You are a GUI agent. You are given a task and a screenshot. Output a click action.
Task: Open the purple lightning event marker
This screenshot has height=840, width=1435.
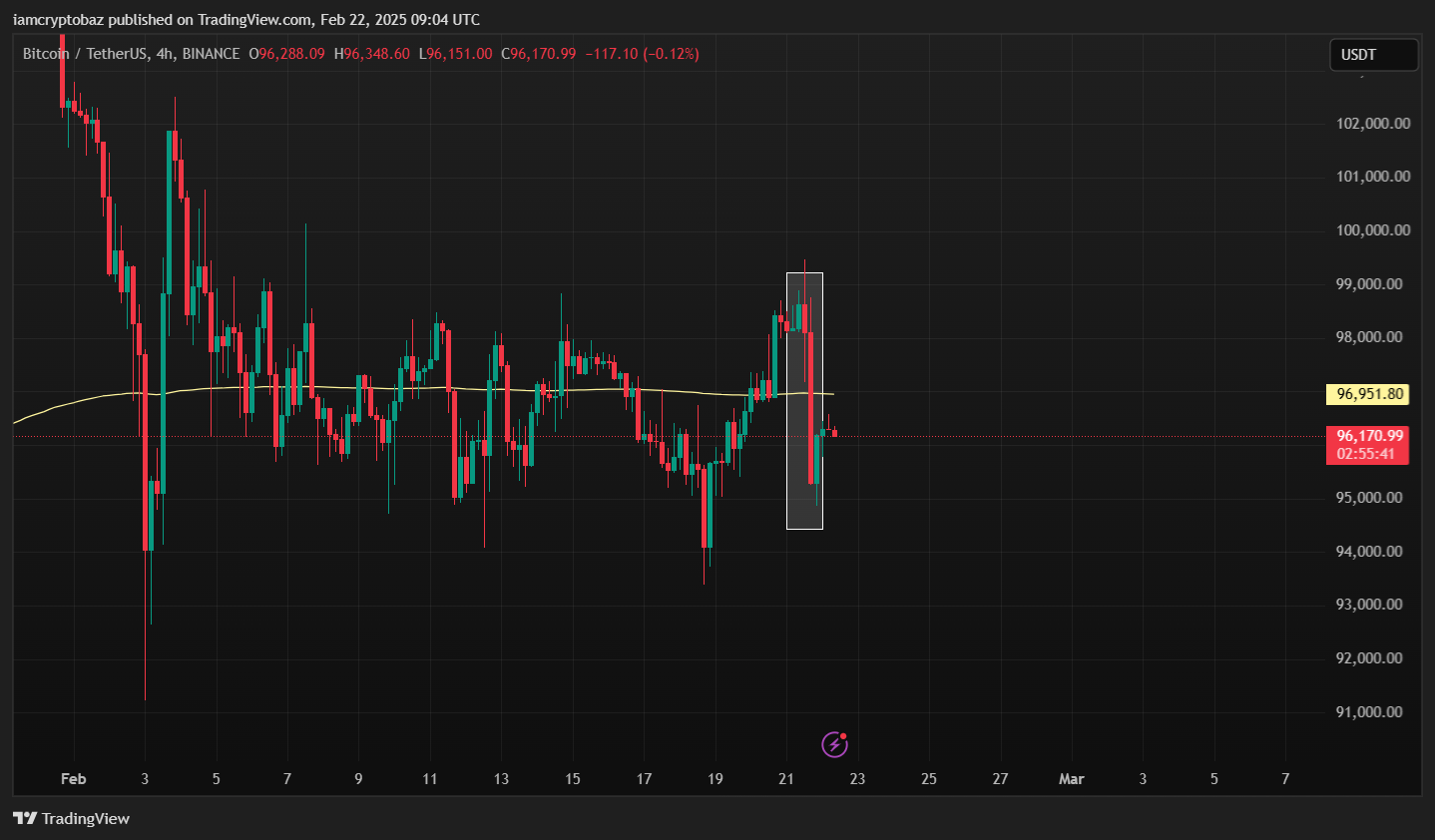click(834, 744)
